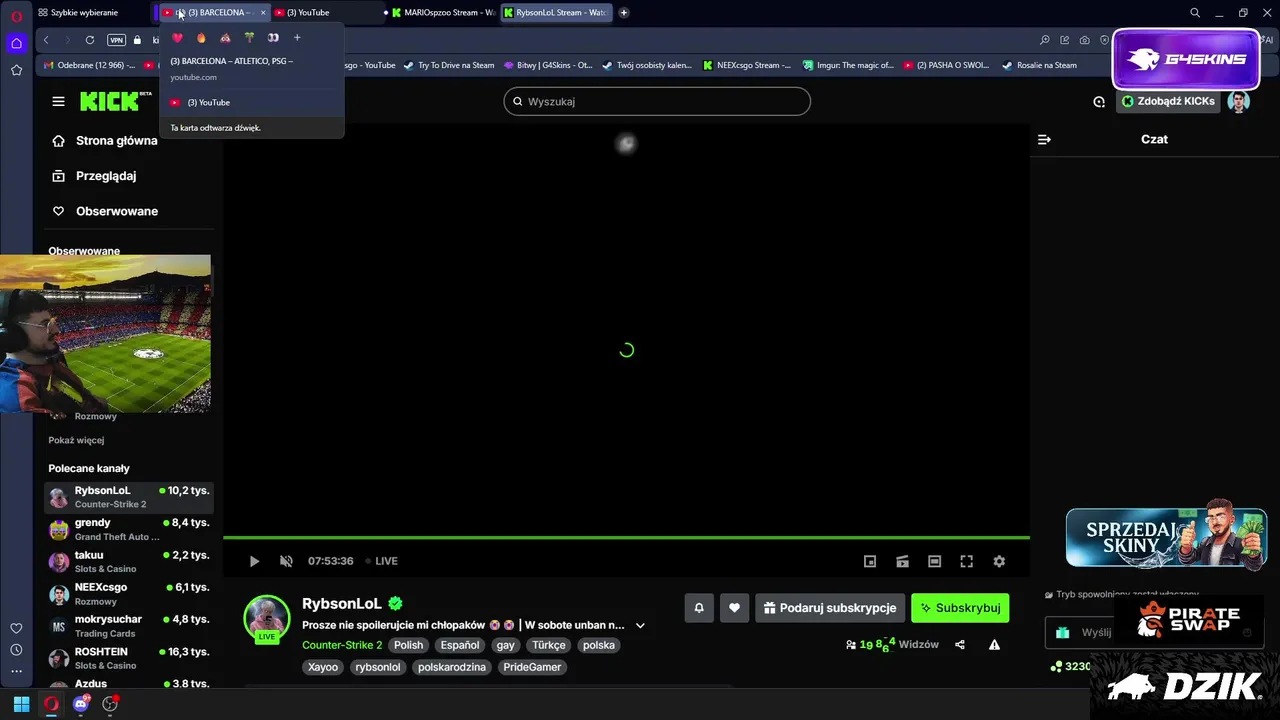Open takuu recommended channel
Viewport: 1280px width, 720px height.
tap(128, 561)
